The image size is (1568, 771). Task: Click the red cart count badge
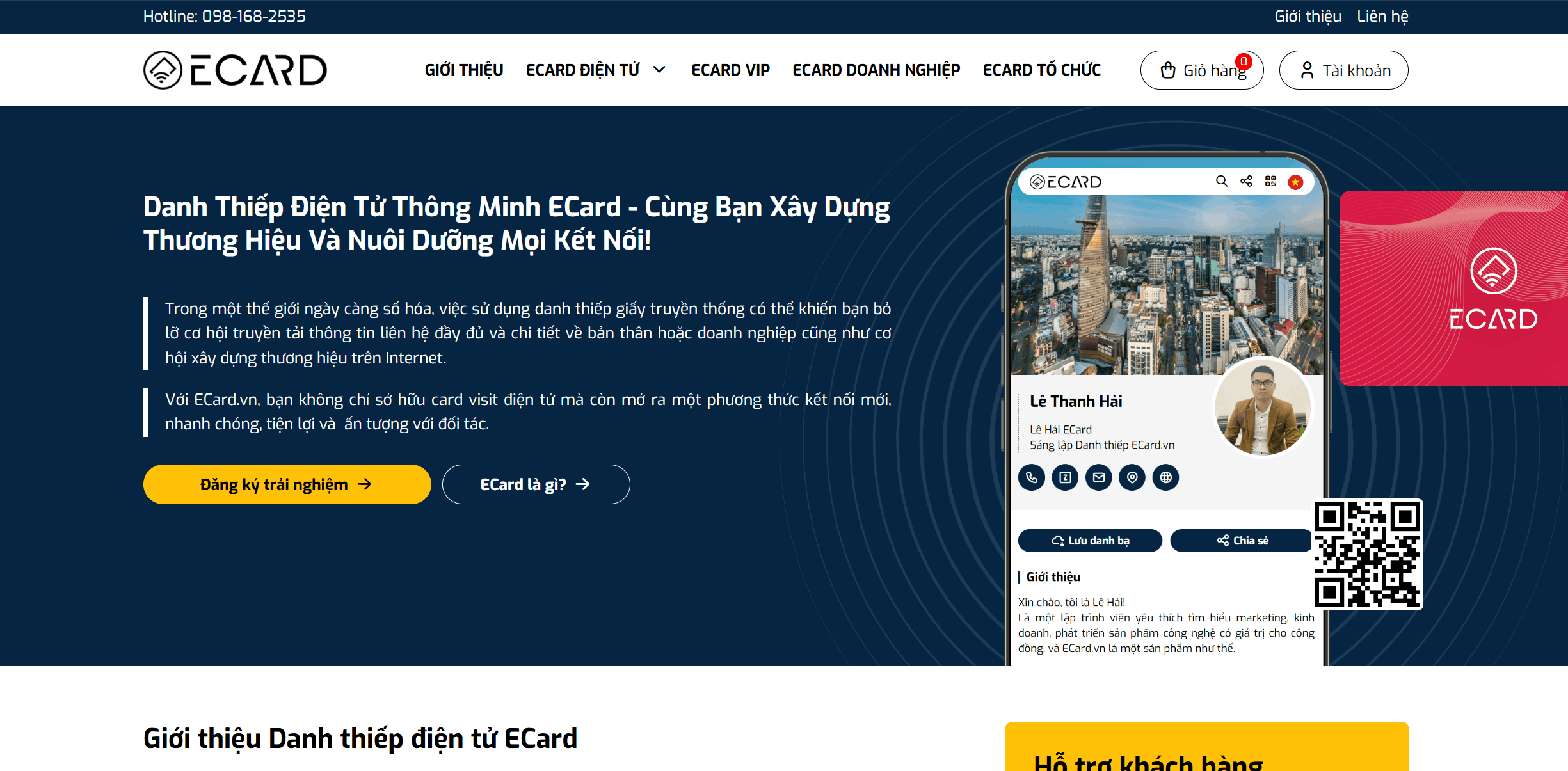tap(1244, 61)
